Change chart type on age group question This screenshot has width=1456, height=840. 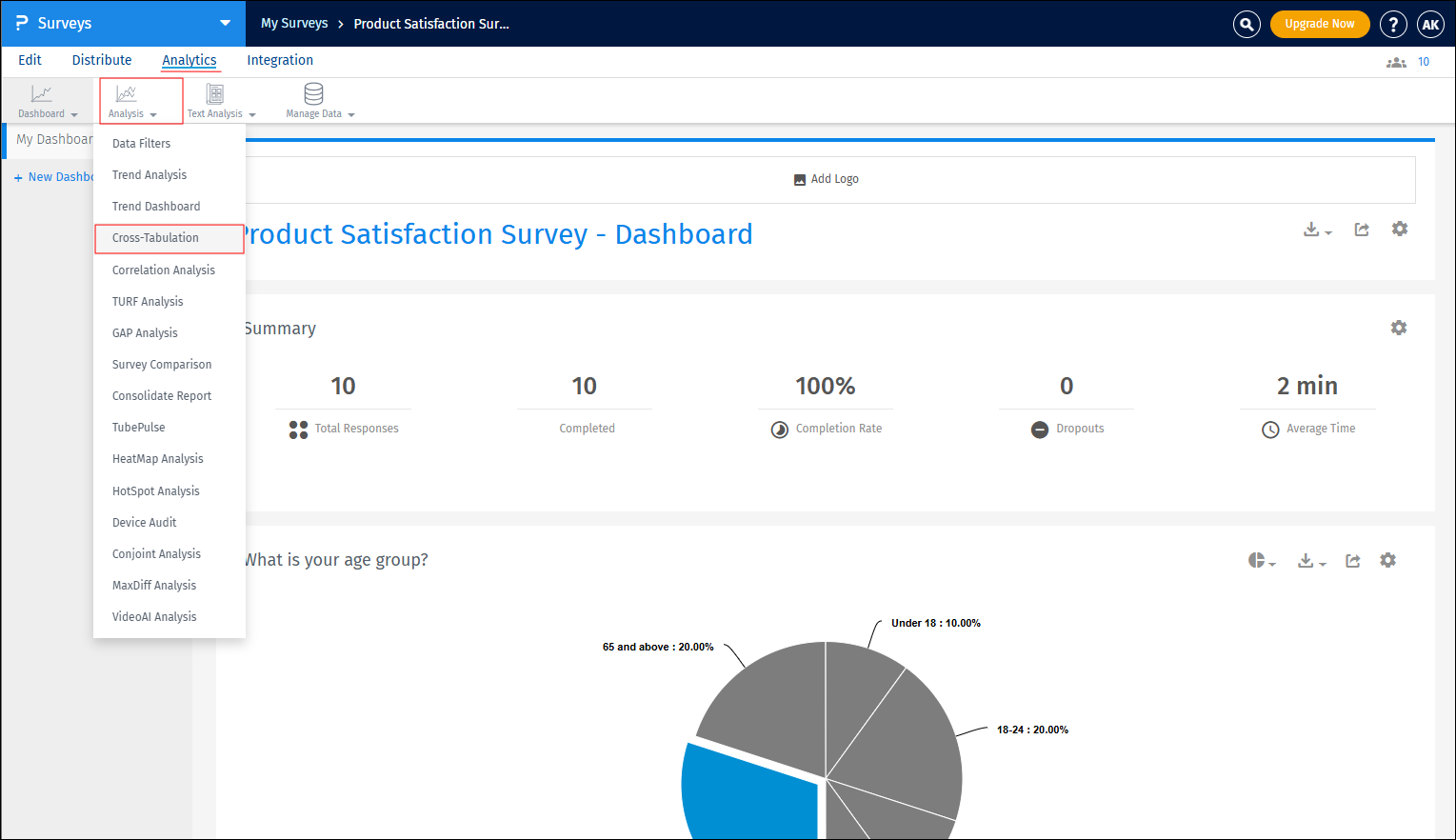(x=1259, y=561)
